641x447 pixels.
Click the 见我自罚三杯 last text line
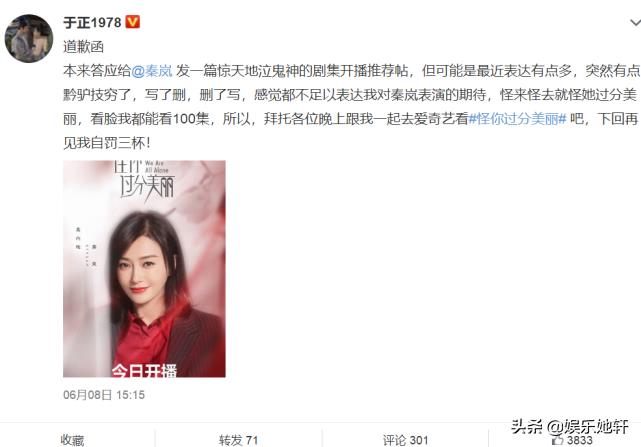coord(107,143)
